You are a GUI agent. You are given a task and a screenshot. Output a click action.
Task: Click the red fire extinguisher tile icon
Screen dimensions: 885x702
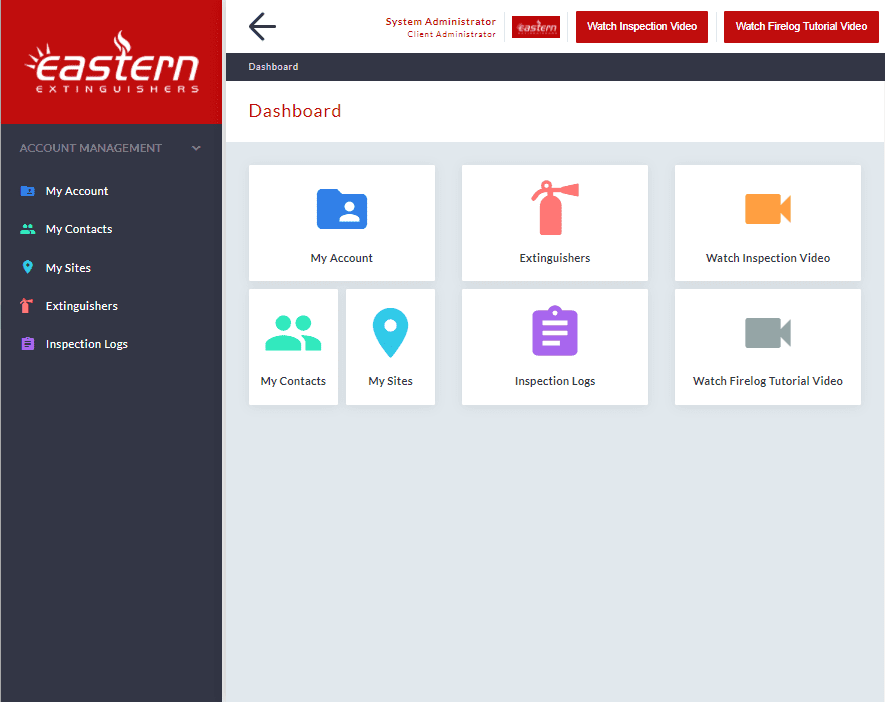tap(554, 208)
